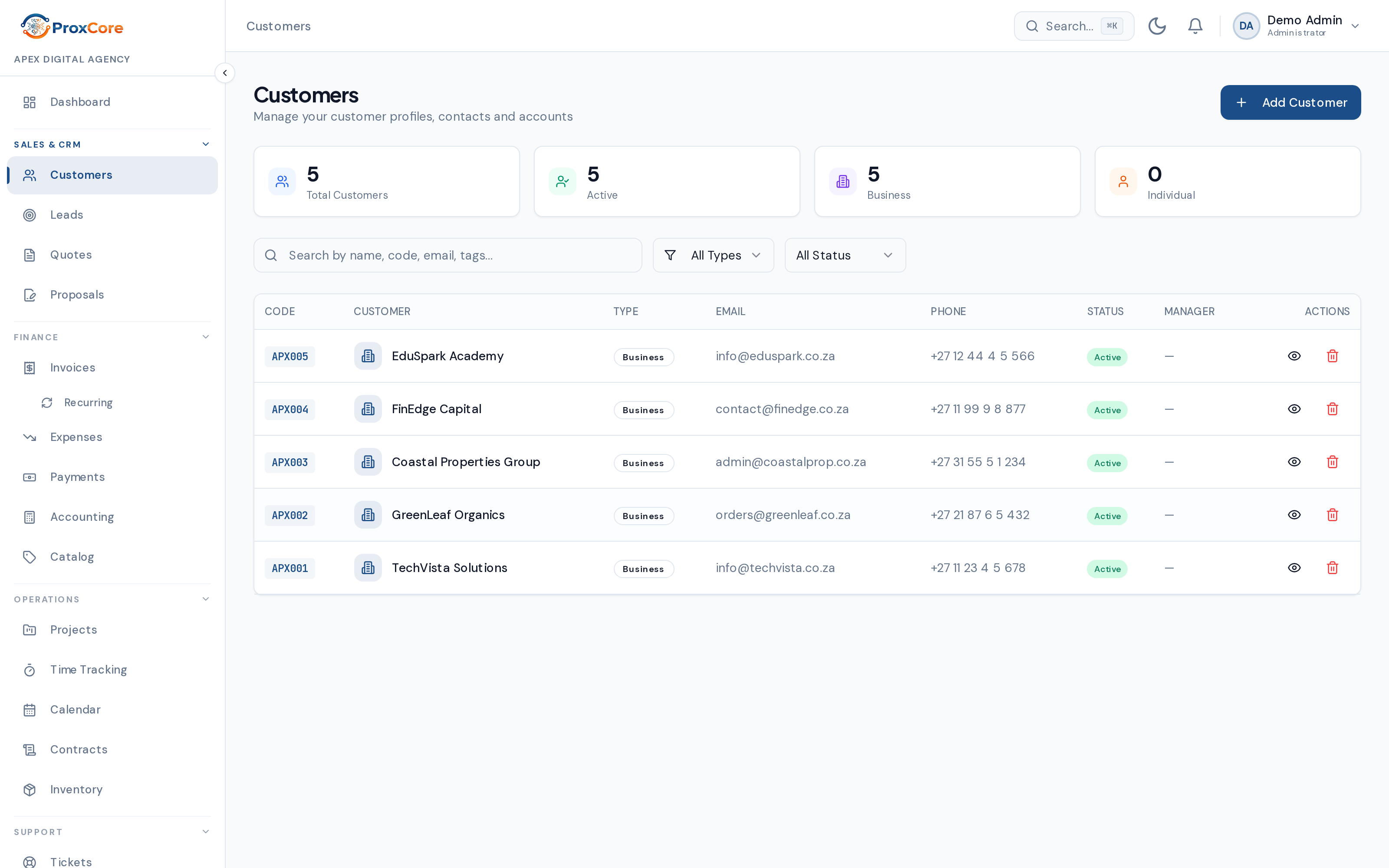The image size is (1389, 868).
Task: View TechVista Solutions eye icon
Action: (1294, 567)
